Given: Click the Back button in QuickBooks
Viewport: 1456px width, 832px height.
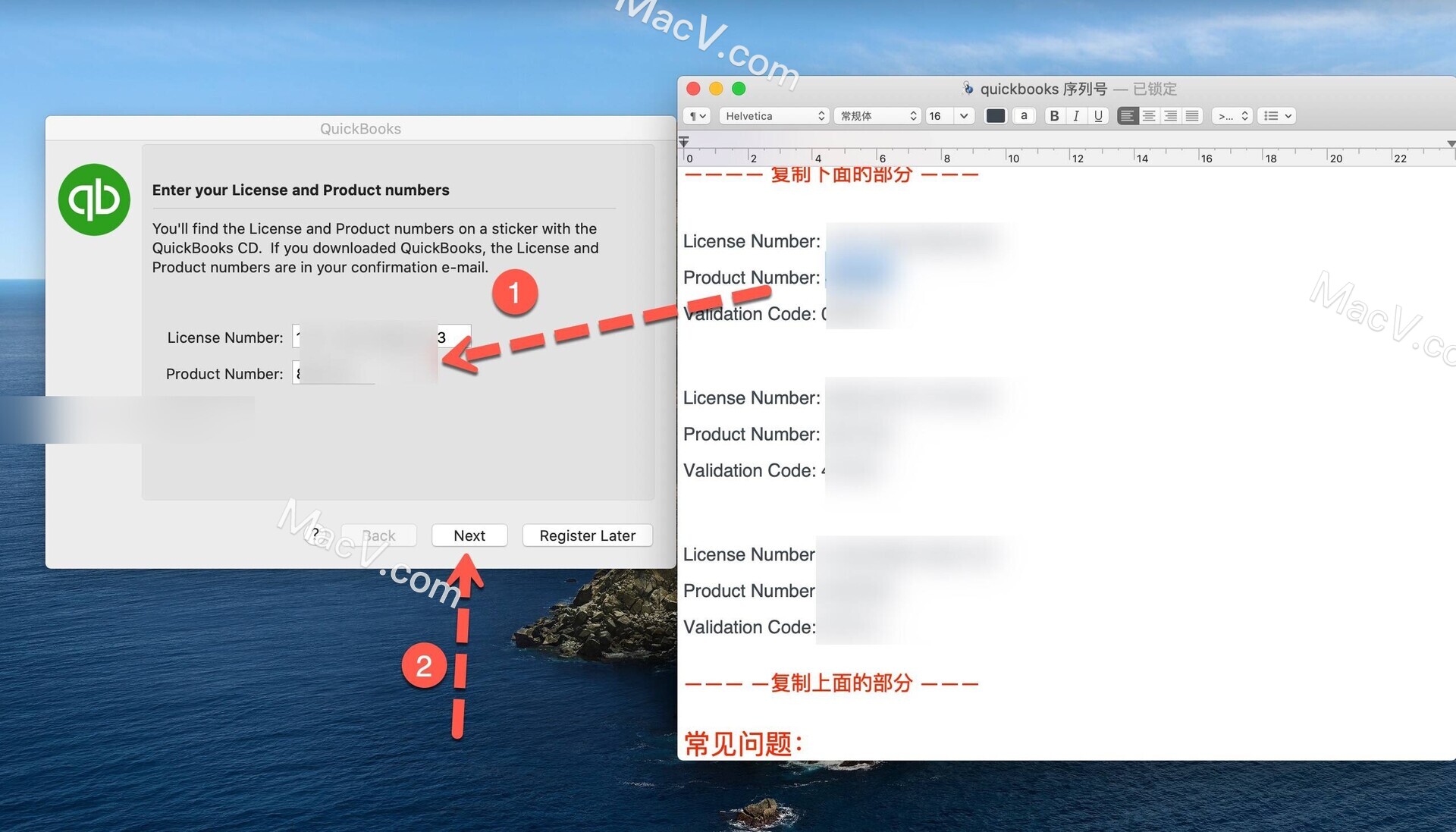Looking at the screenshot, I should click(x=378, y=535).
